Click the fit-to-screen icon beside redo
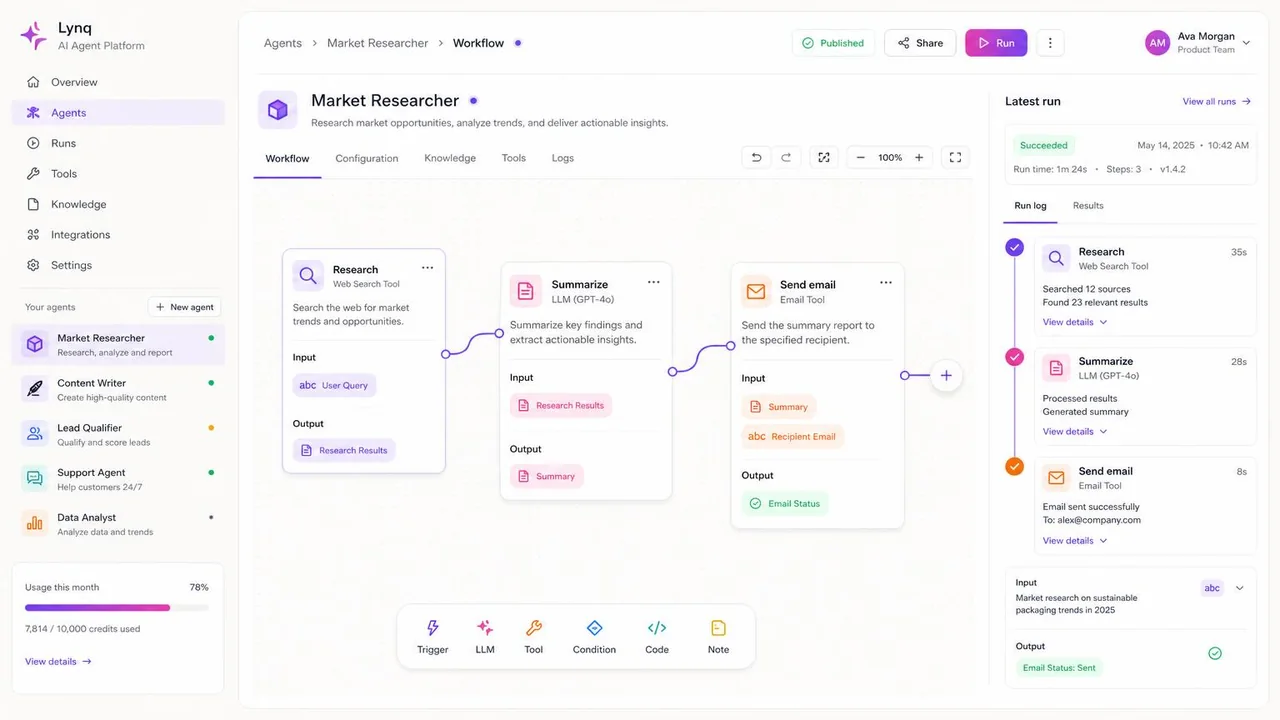Screen dimensions: 1280x720 click(824, 158)
